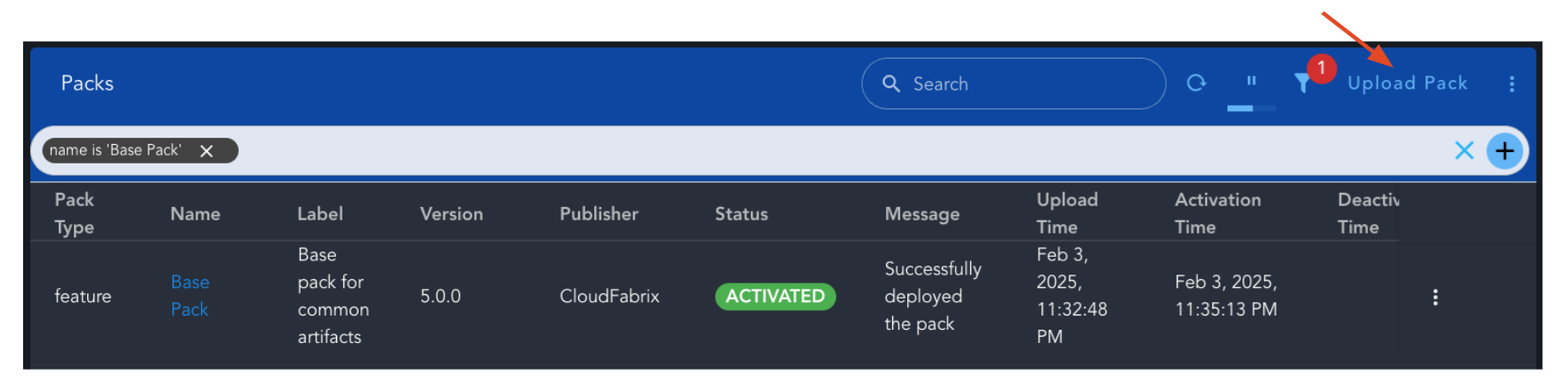Sort by the Status column header
Image resolution: width=1568 pixels, height=391 pixels.
tap(742, 213)
